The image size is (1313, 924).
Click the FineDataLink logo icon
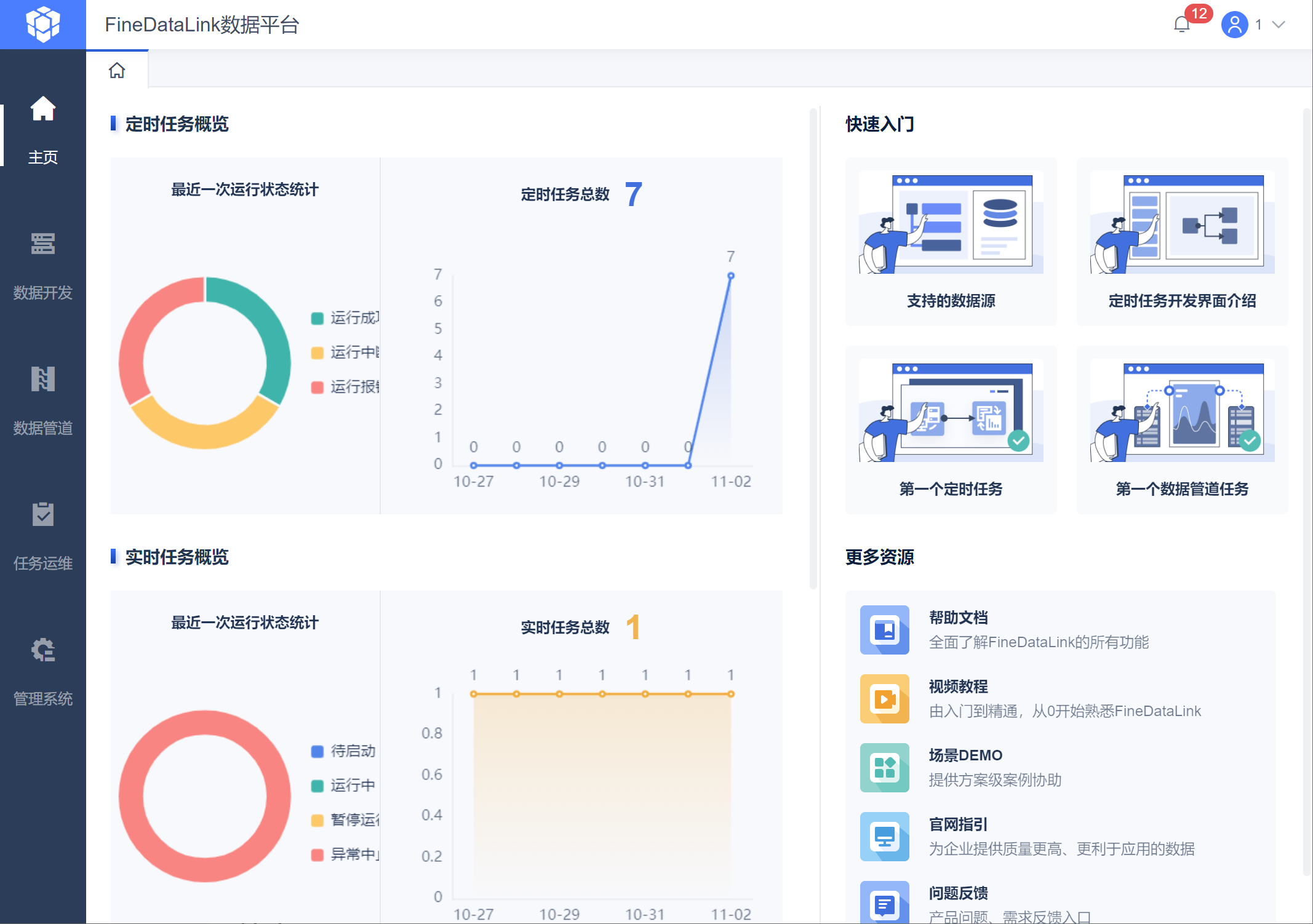(x=42, y=25)
